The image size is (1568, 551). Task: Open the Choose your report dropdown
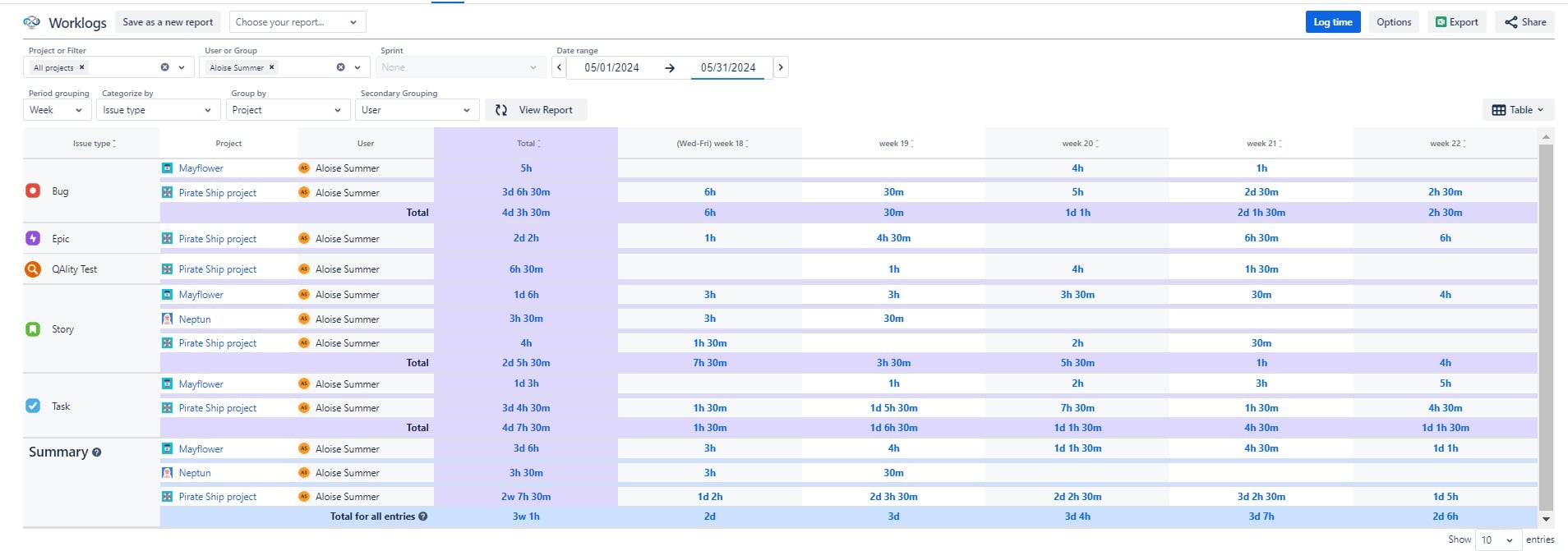coord(297,22)
